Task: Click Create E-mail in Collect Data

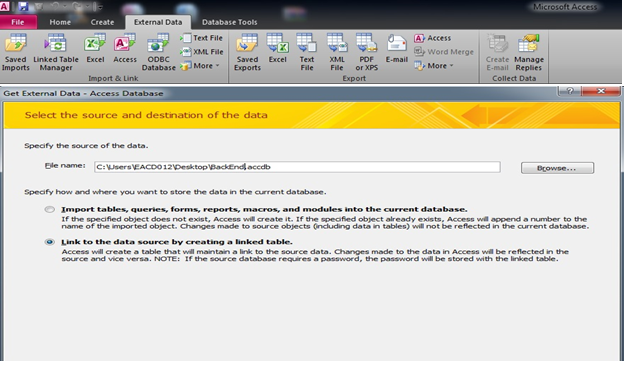Action: point(497,53)
